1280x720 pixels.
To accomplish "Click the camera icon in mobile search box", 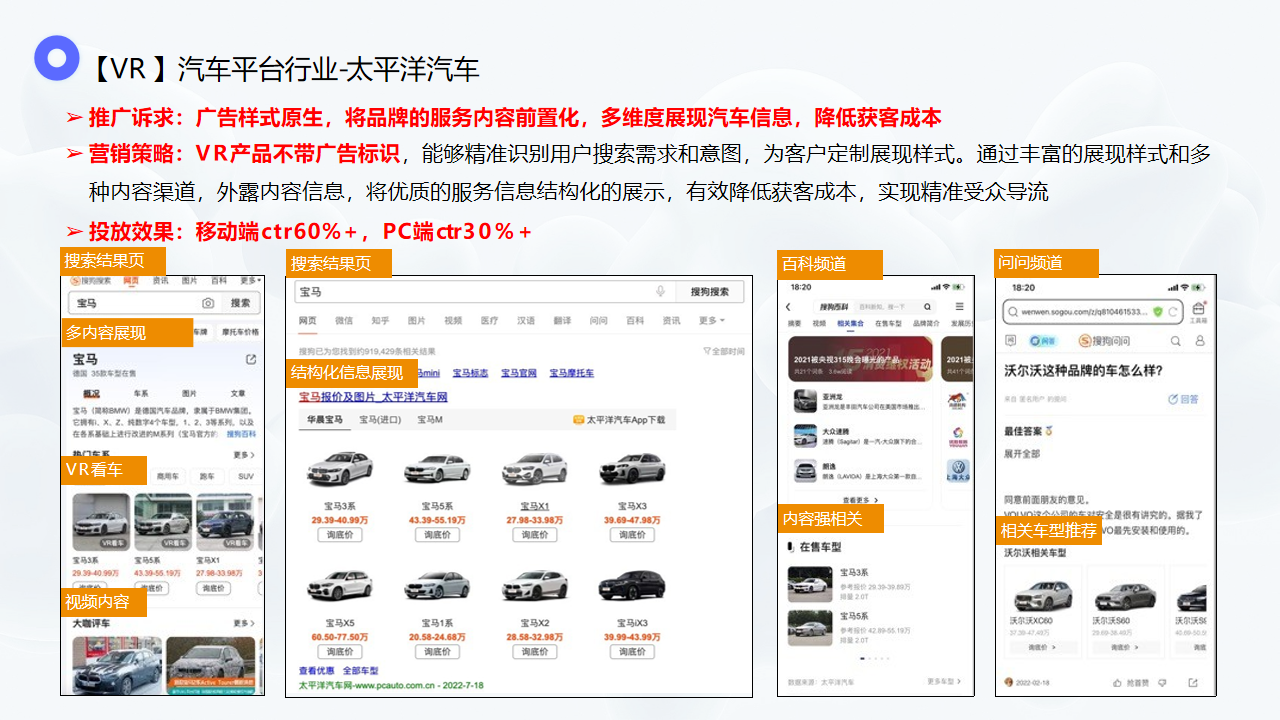I will (208, 303).
